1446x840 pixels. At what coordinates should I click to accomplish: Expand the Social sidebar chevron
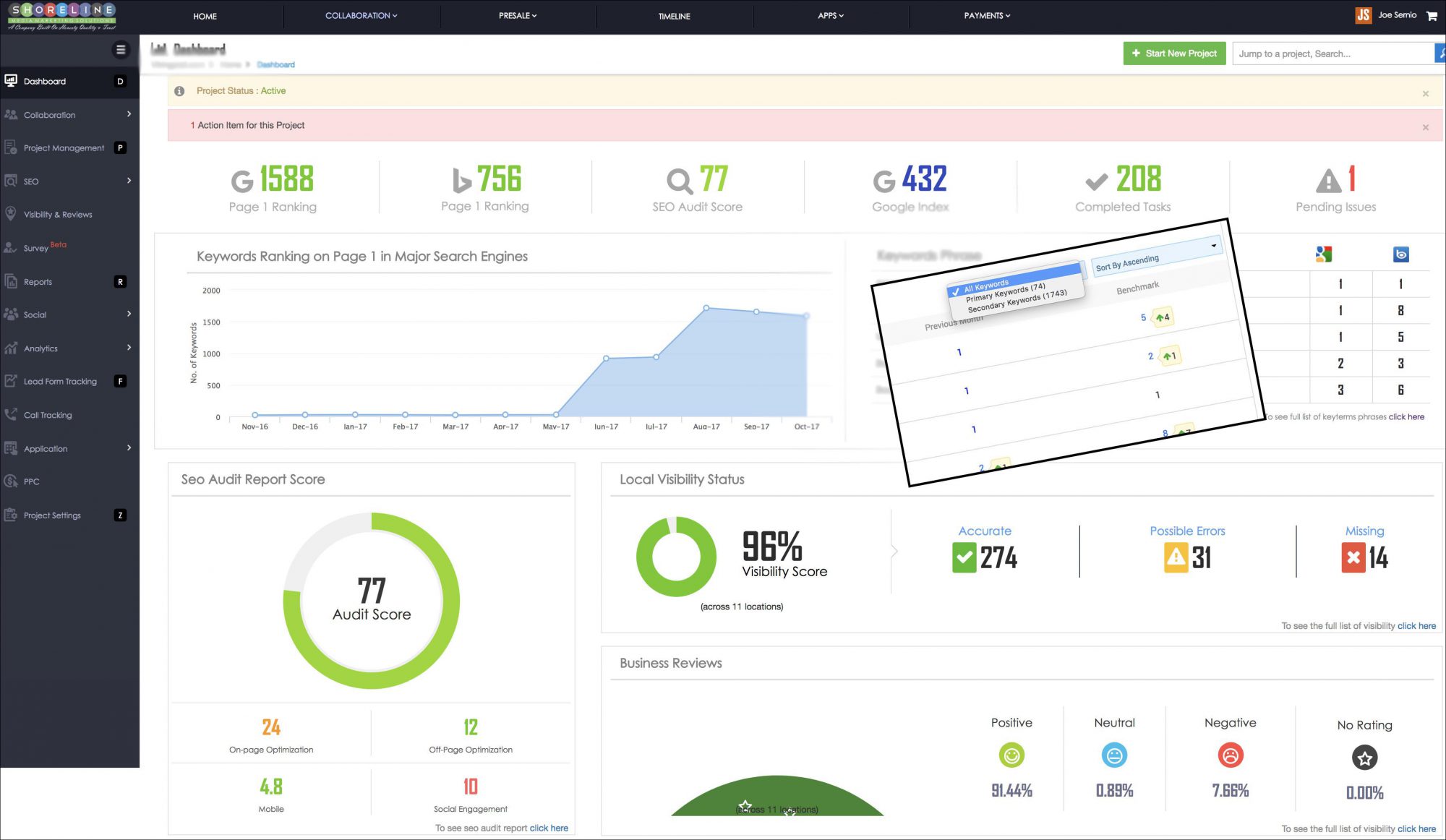pyautogui.click(x=129, y=314)
